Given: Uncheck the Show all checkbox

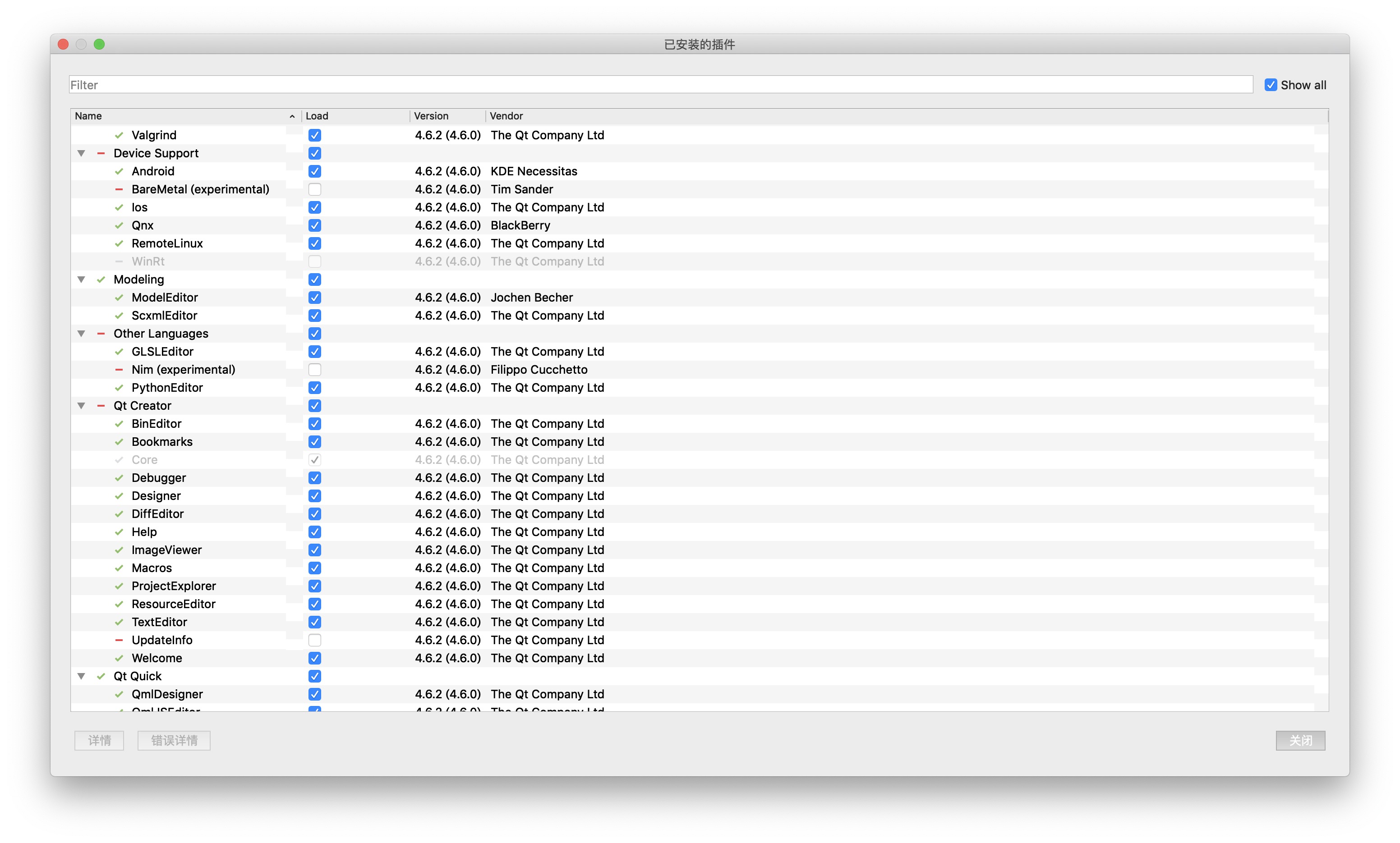Looking at the screenshot, I should point(1271,85).
